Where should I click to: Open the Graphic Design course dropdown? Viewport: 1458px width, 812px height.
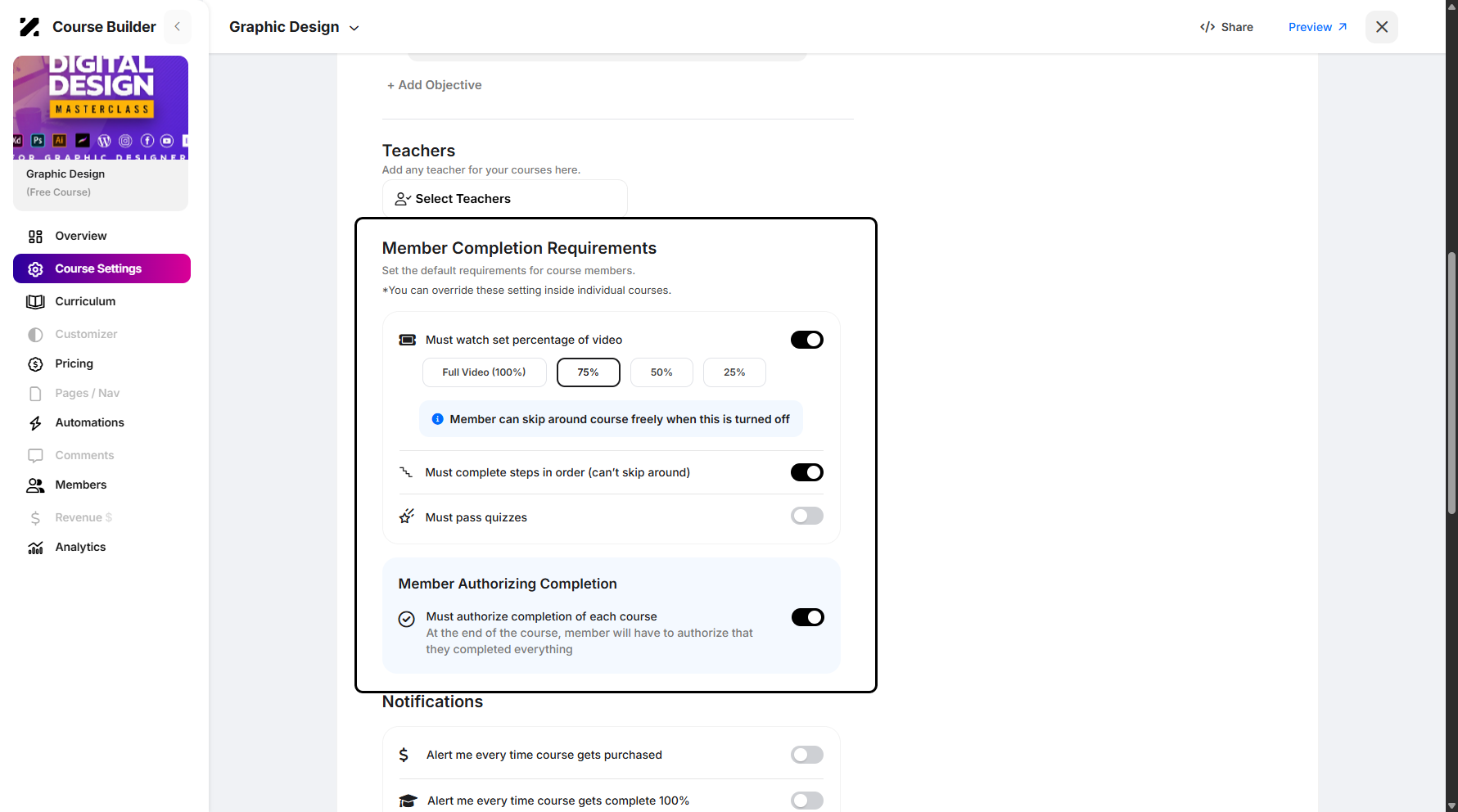click(294, 27)
